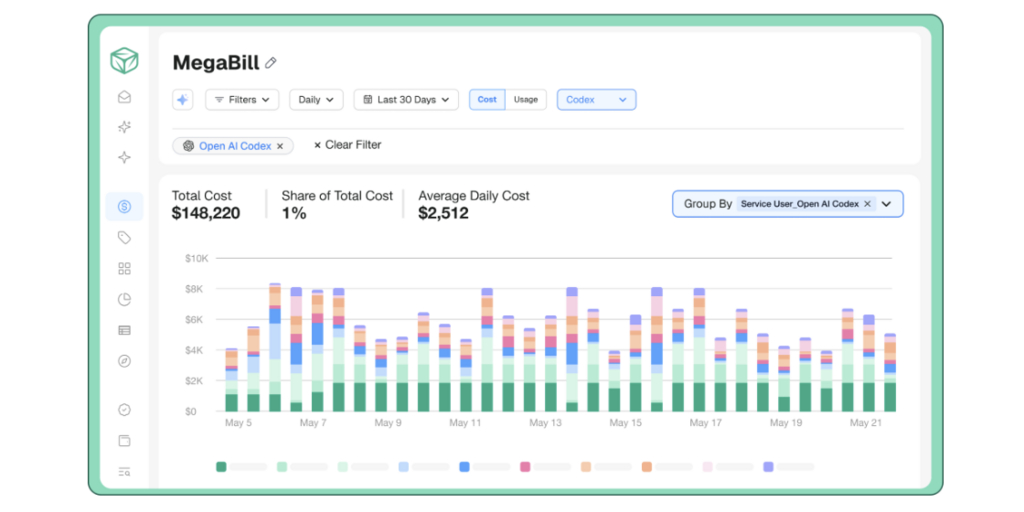Open the Codex selector dropdown
The image size is (1024, 512).
596,100
